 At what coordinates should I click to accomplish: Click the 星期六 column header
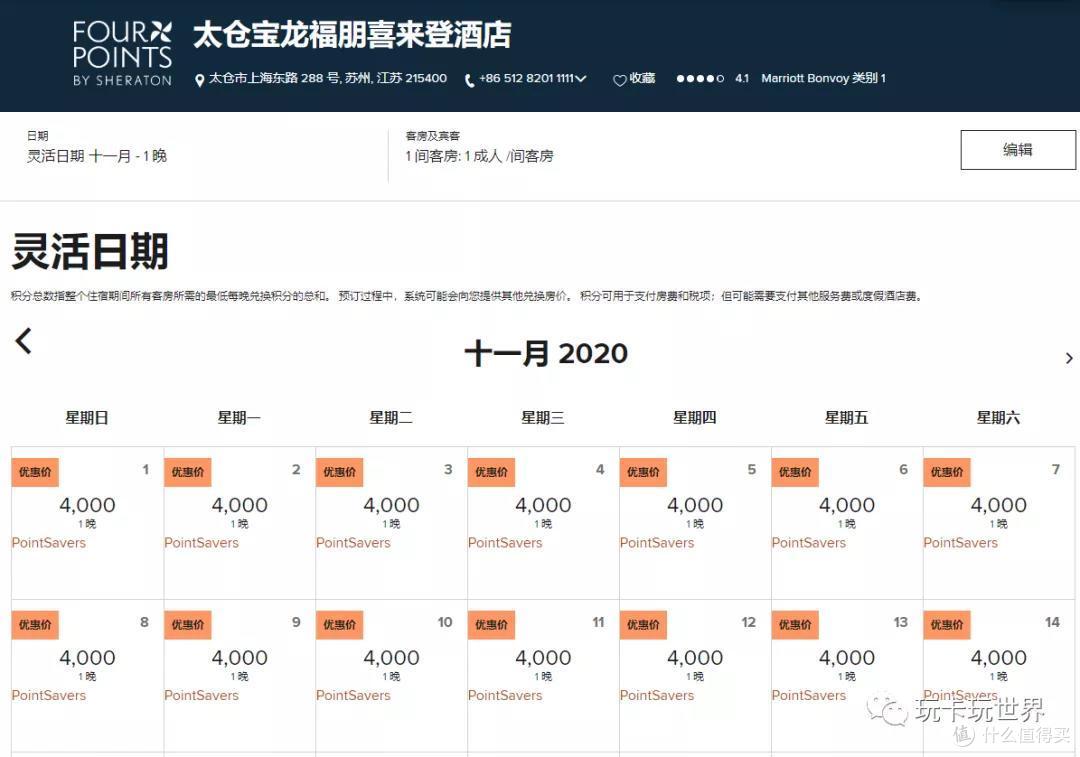tap(999, 417)
